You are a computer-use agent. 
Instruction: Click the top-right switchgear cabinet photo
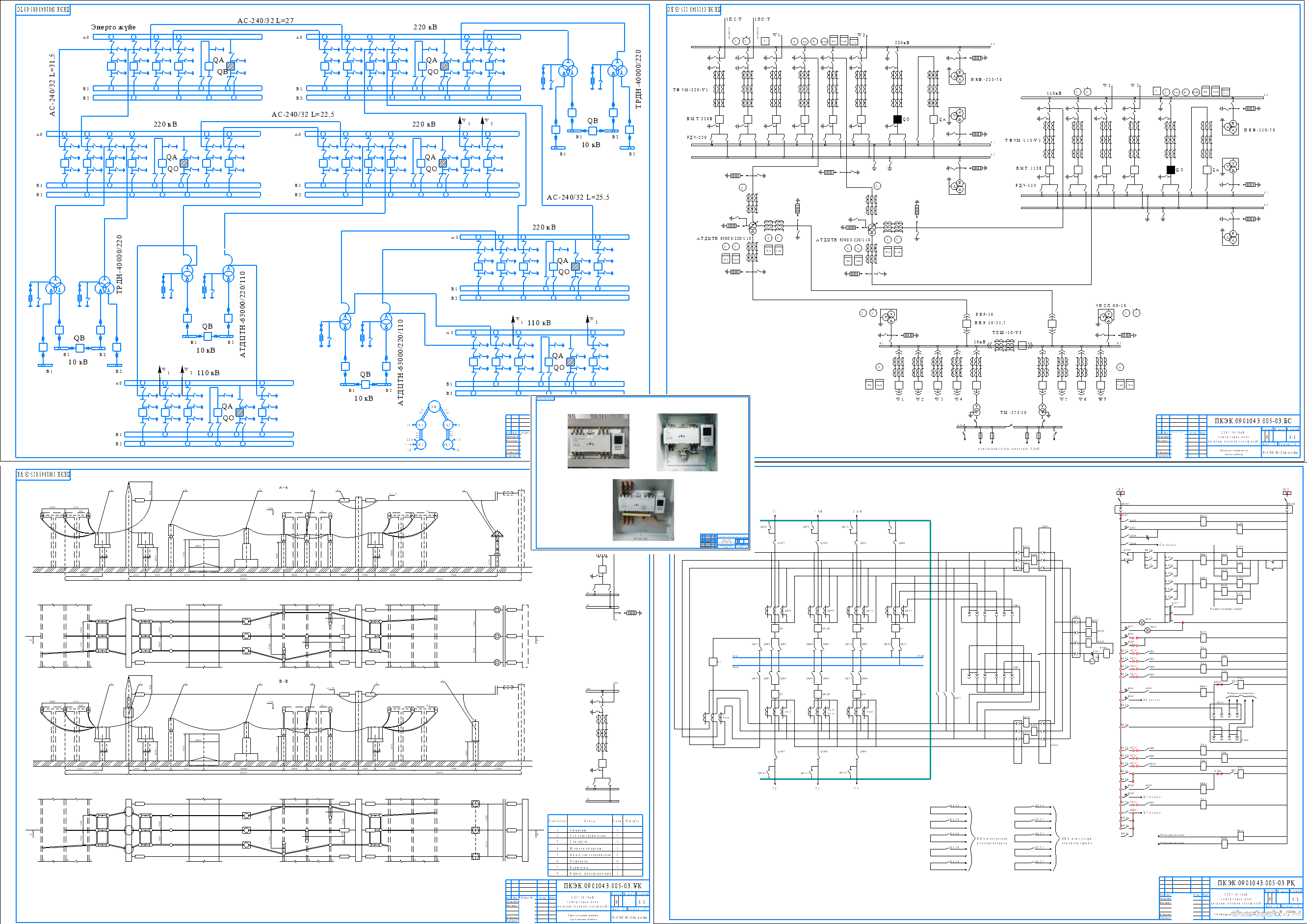tap(686, 442)
